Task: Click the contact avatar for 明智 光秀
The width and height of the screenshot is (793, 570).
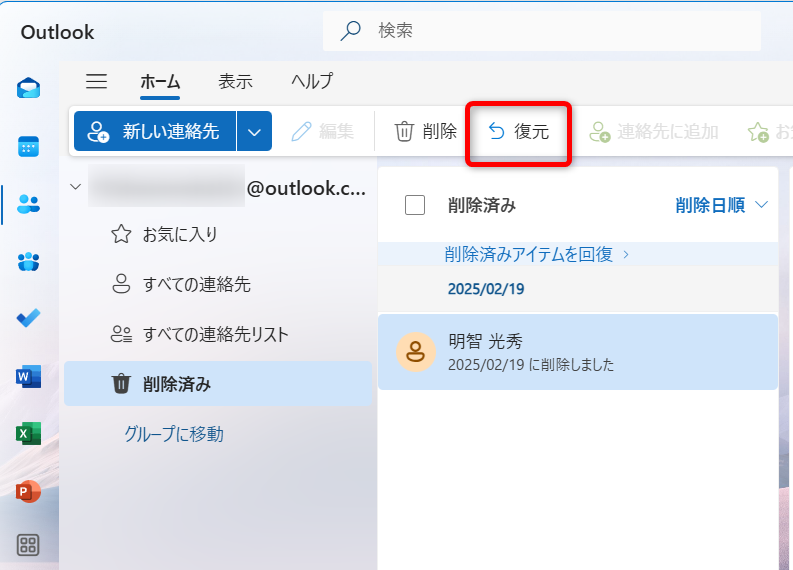Action: [416, 352]
